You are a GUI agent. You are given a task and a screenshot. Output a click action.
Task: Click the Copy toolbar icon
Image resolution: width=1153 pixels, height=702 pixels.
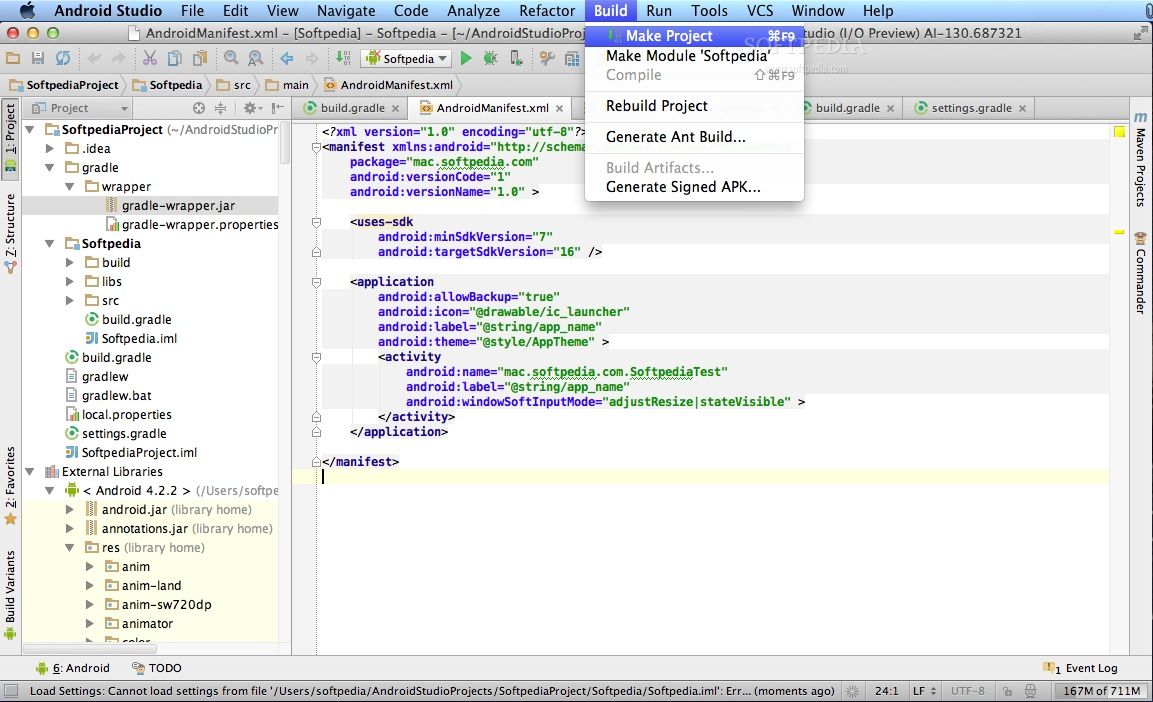pyautogui.click(x=175, y=58)
